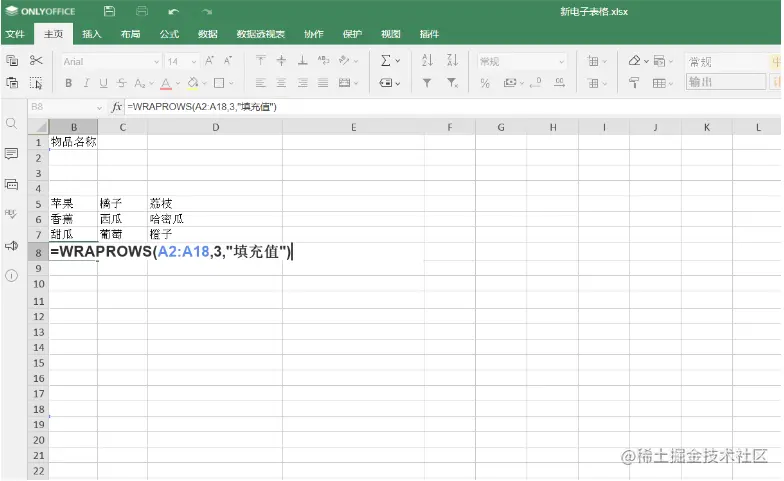784x481 pixels.
Task: Expand the subscript/superscript dropdown arrow
Action: (152, 84)
